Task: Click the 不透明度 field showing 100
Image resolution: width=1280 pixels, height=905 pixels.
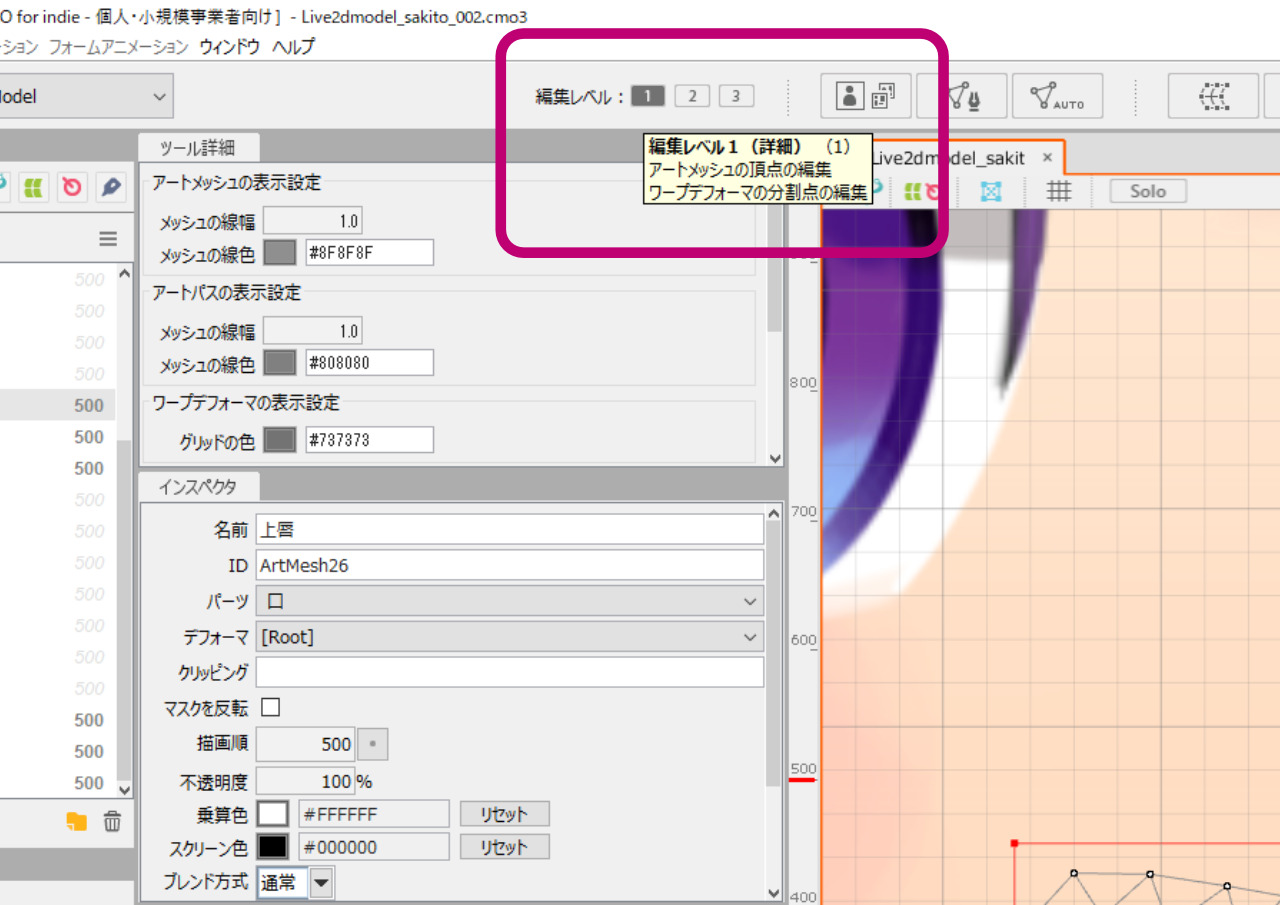Action: [305, 781]
